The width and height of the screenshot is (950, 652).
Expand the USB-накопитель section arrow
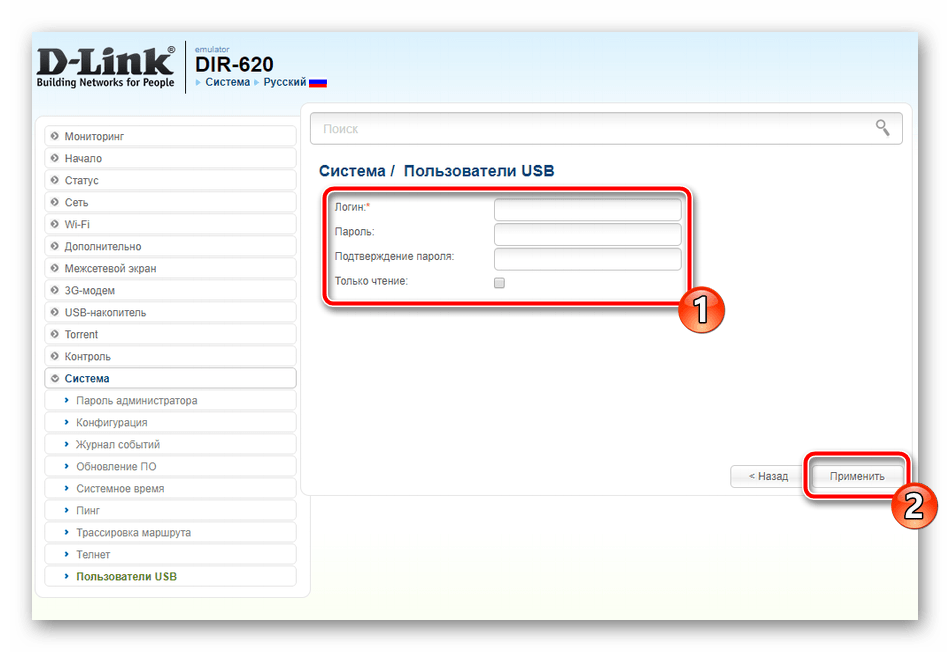55,312
